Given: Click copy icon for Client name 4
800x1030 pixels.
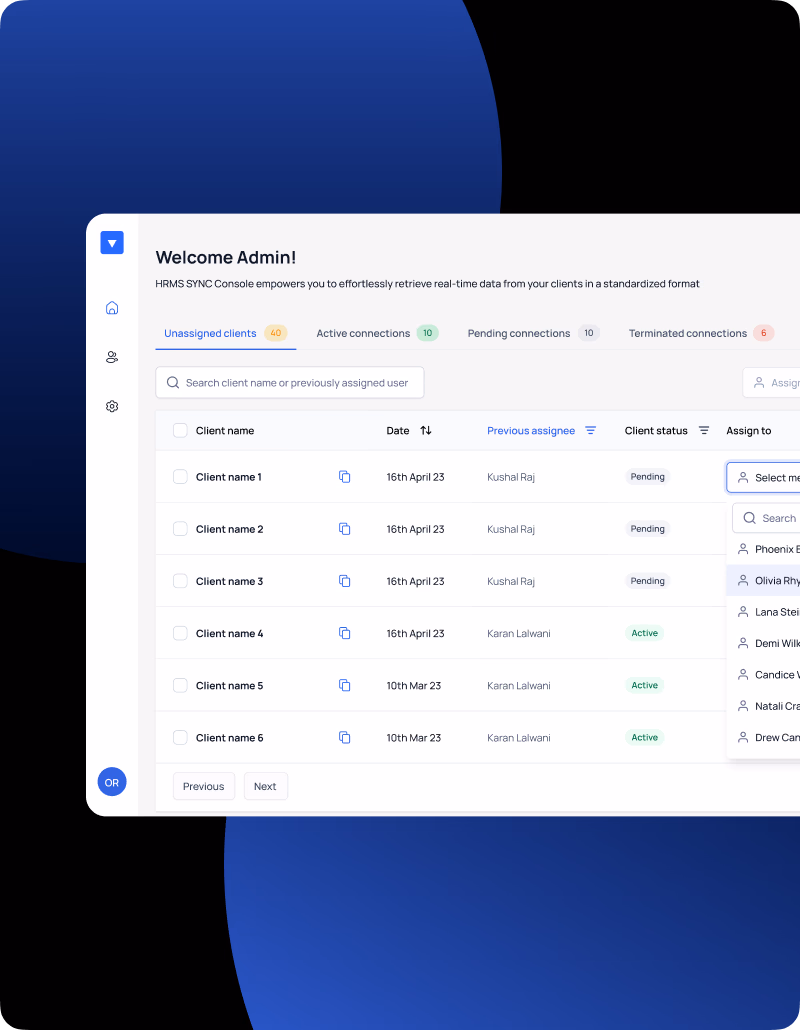Looking at the screenshot, I should point(344,633).
